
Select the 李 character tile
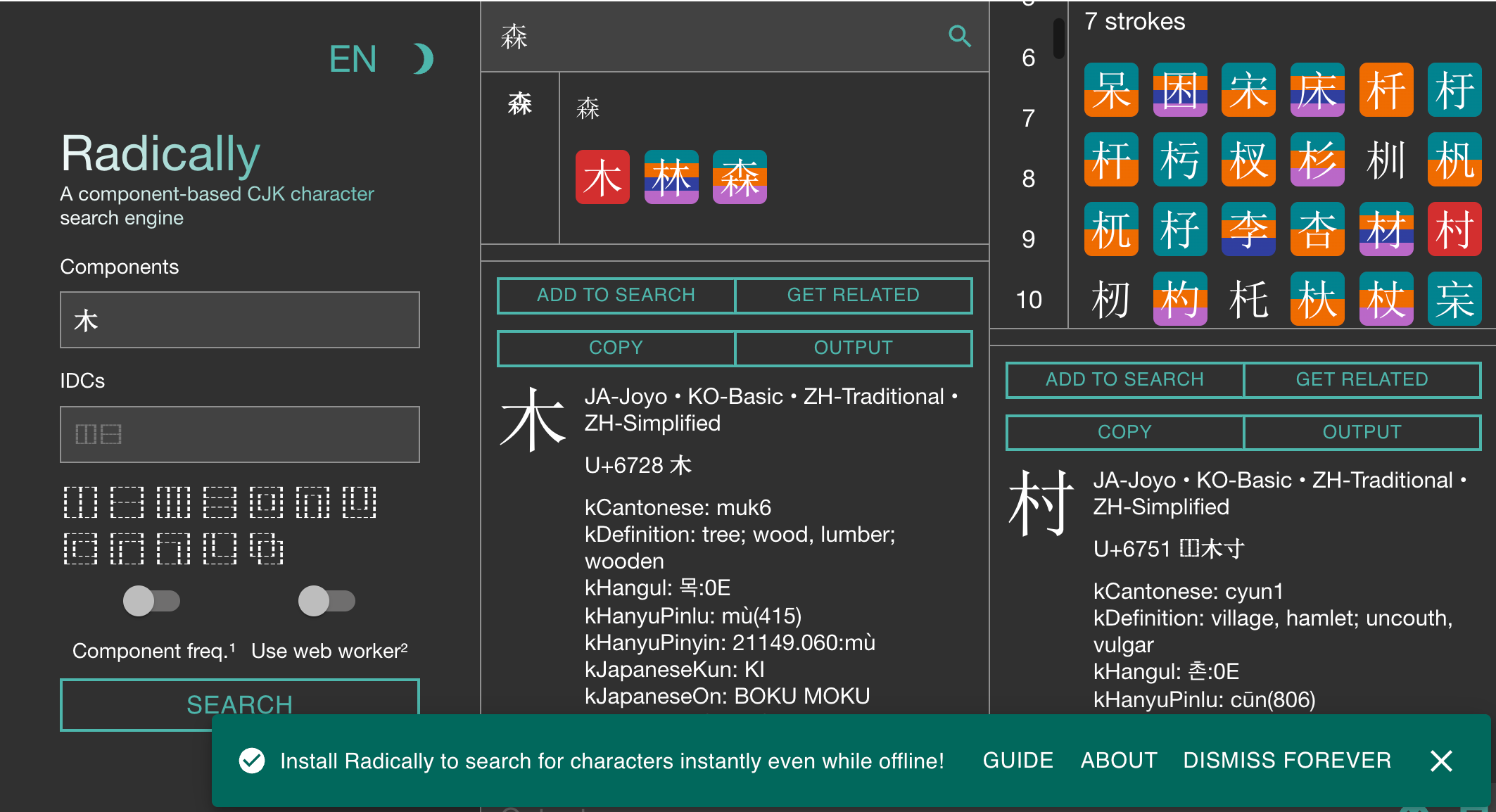pos(1248,229)
